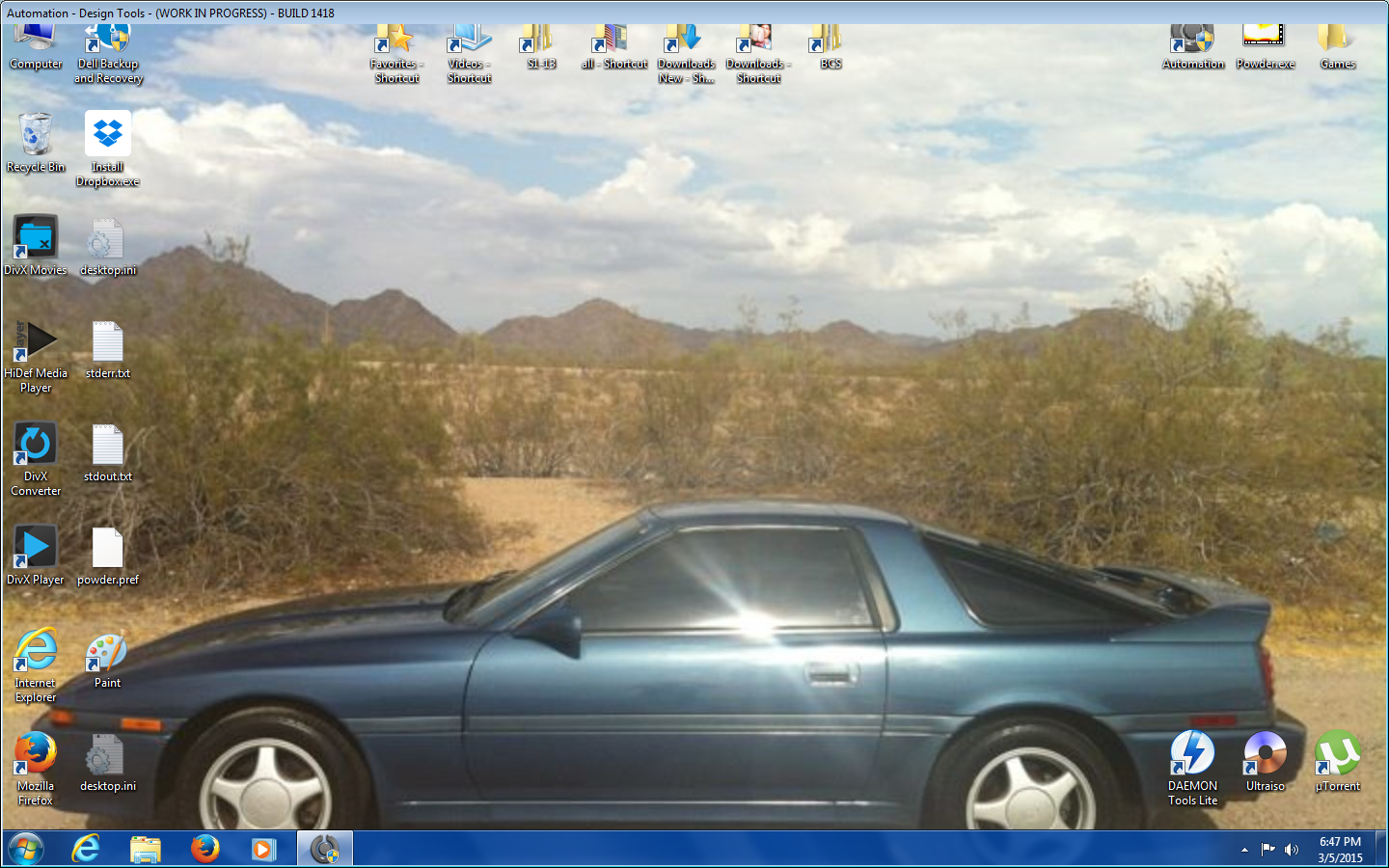
Task: Launch Internet Explorer from the taskbar
Action: click(86, 850)
